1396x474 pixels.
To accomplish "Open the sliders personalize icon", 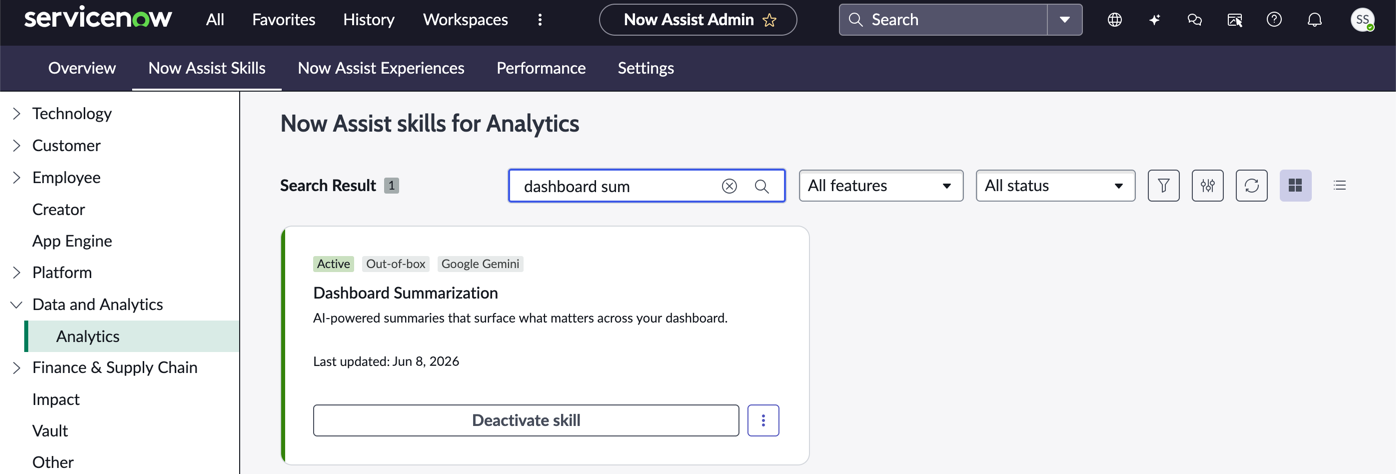I will (1208, 186).
